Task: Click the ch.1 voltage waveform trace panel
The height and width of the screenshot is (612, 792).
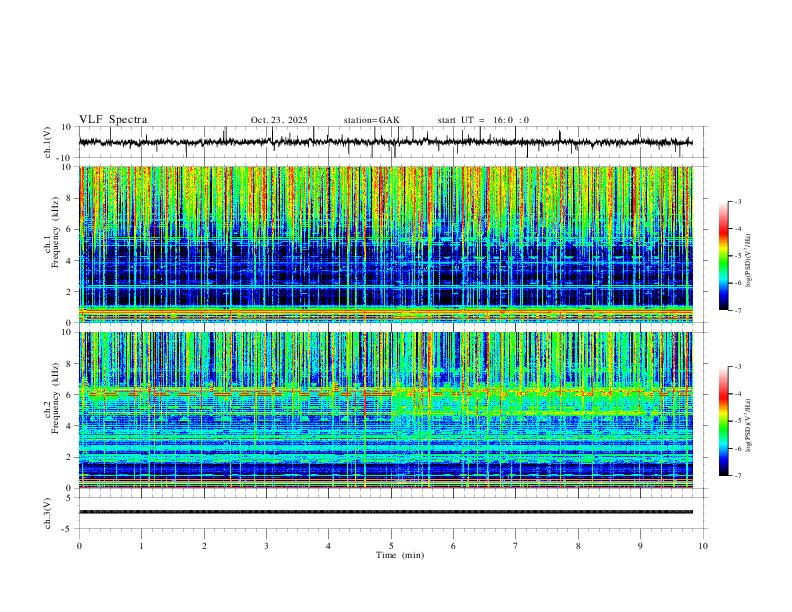Action: (x=393, y=142)
